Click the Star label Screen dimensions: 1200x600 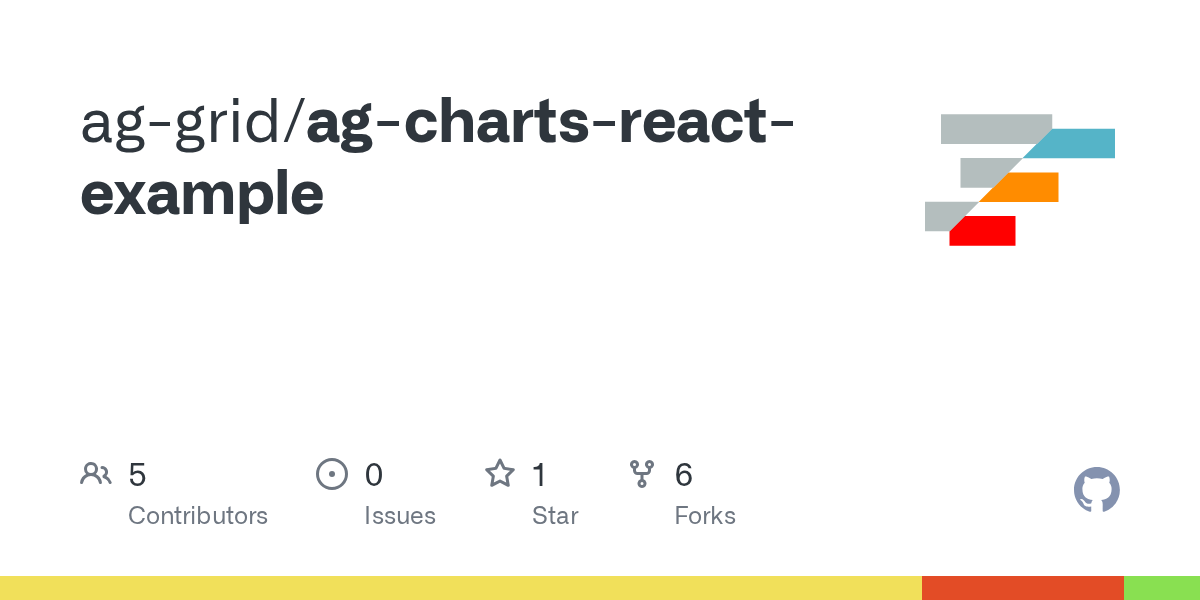[555, 516]
